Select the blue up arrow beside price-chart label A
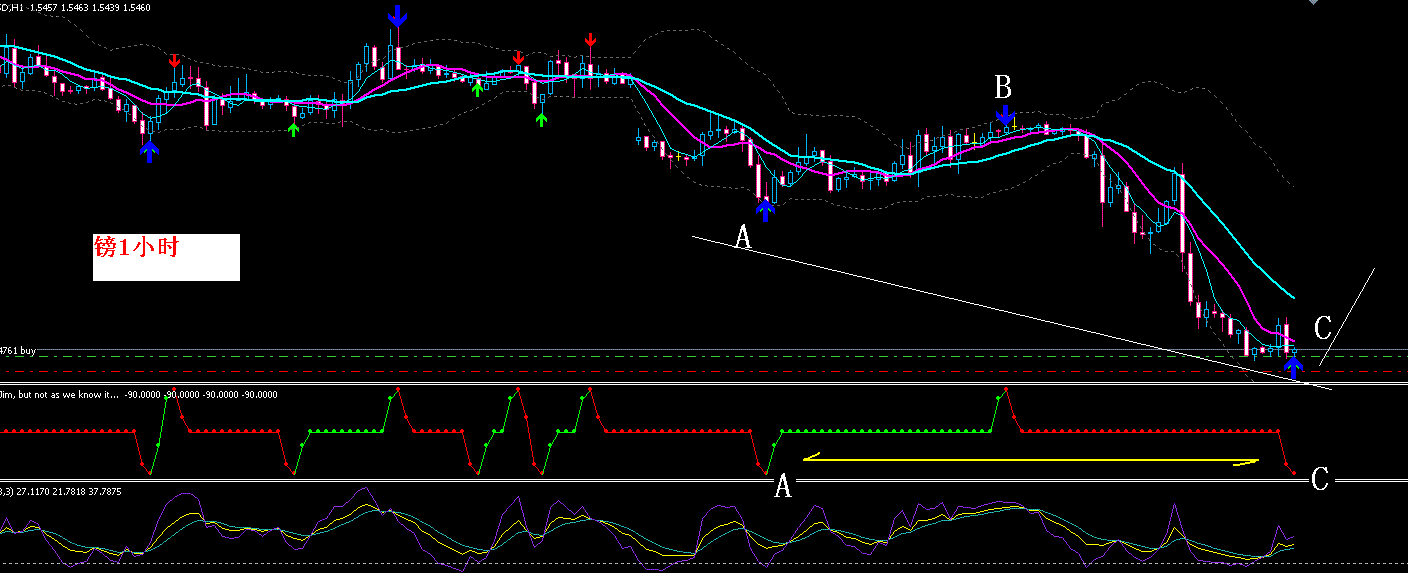1408x573 pixels. click(766, 209)
